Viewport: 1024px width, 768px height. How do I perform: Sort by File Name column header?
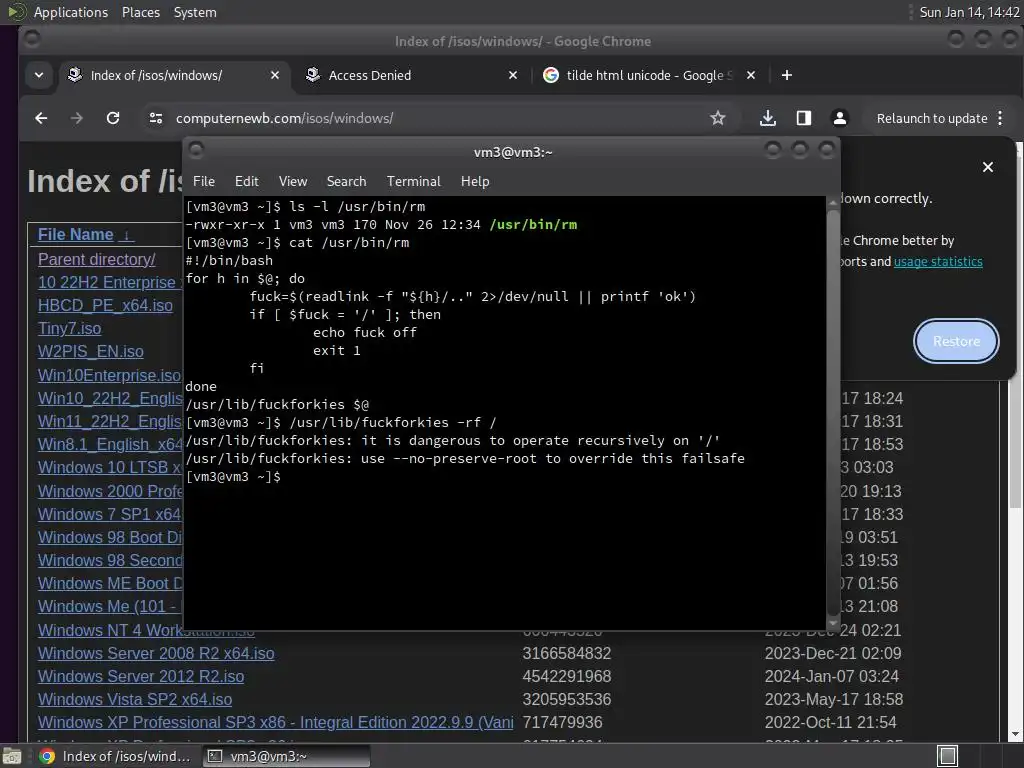76,234
